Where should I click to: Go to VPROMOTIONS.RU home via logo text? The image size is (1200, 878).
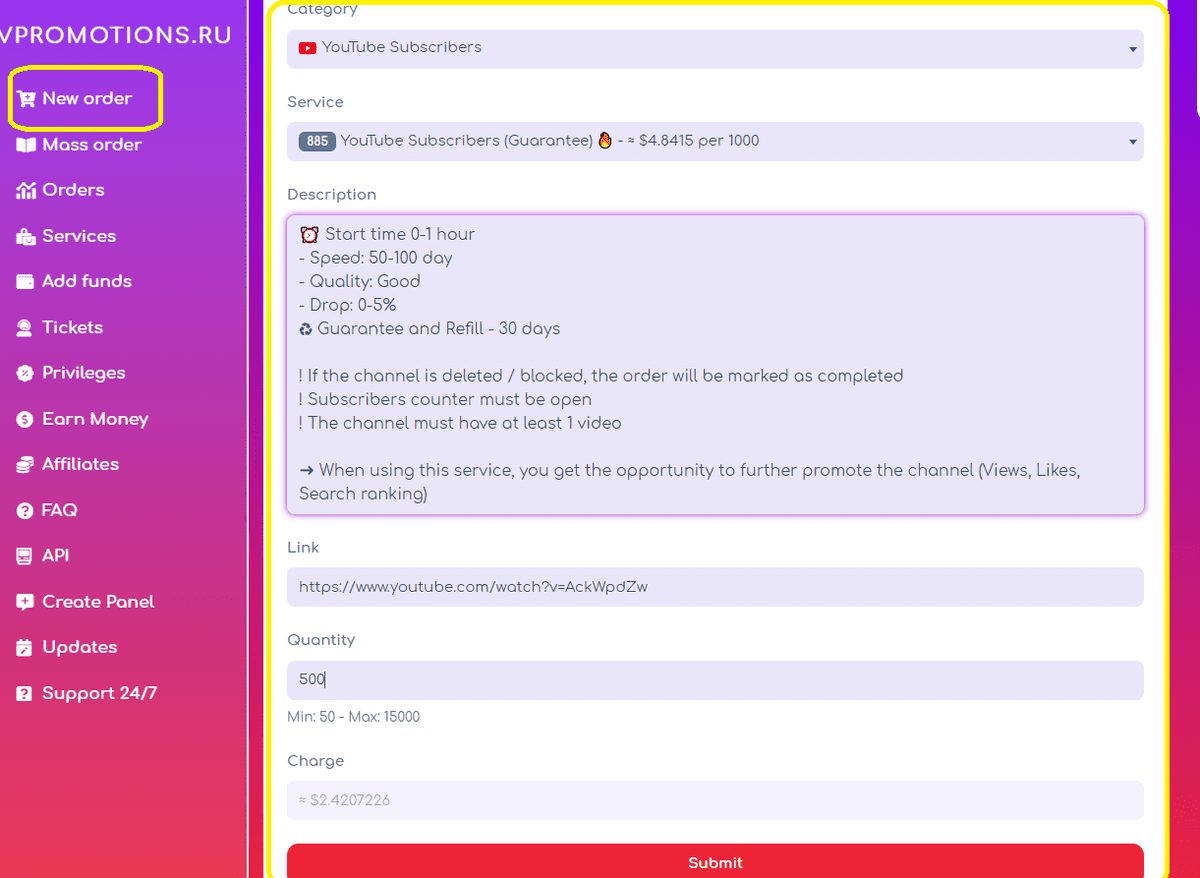coord(116,35)
